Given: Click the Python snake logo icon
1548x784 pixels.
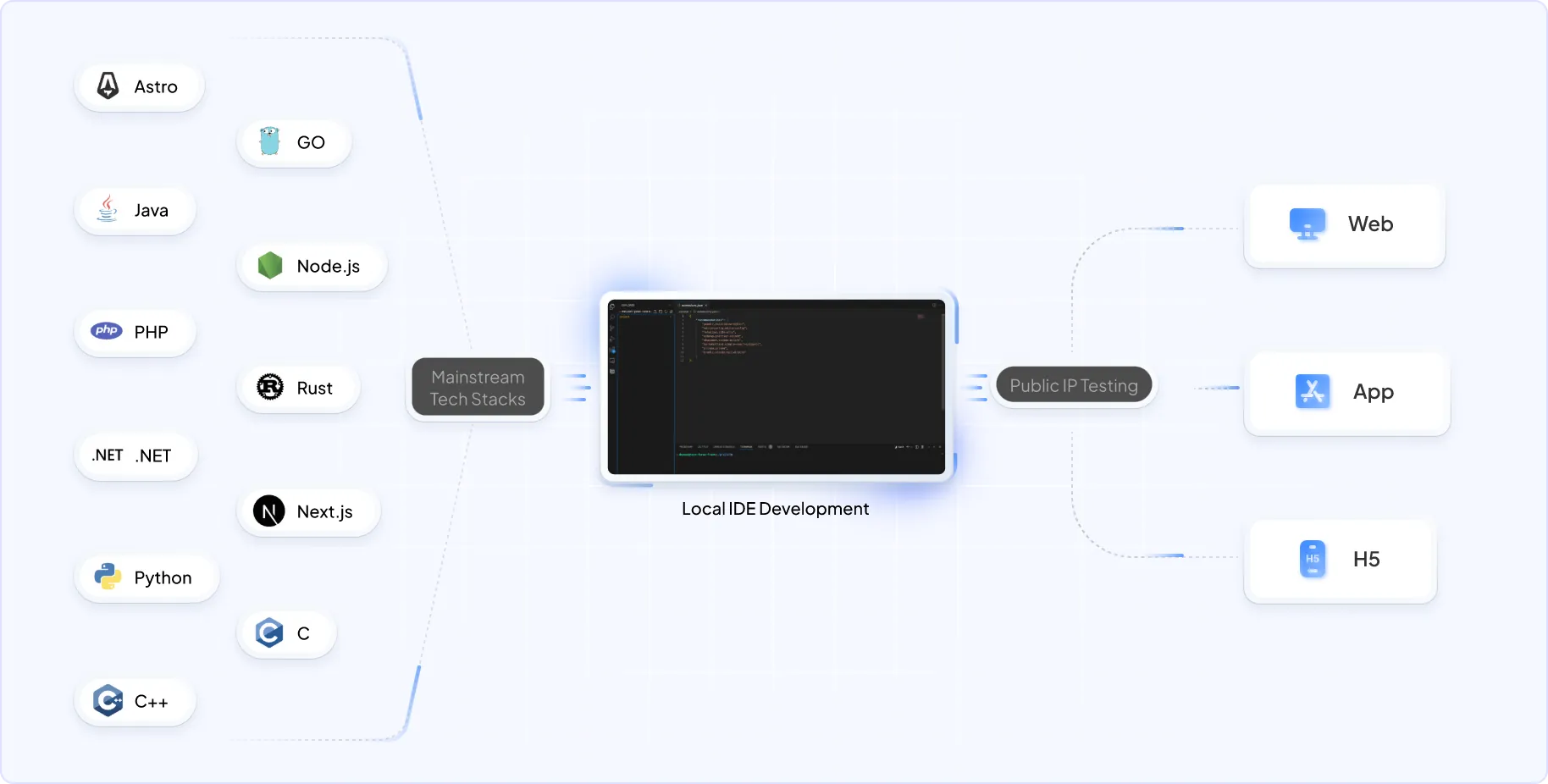Looking at the screenshot, I should coord(108,577).
